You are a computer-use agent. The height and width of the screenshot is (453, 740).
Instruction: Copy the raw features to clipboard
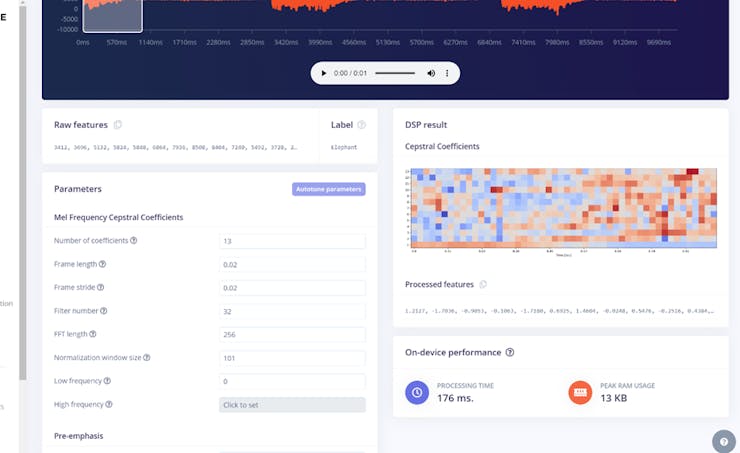[x=118, y=125]
